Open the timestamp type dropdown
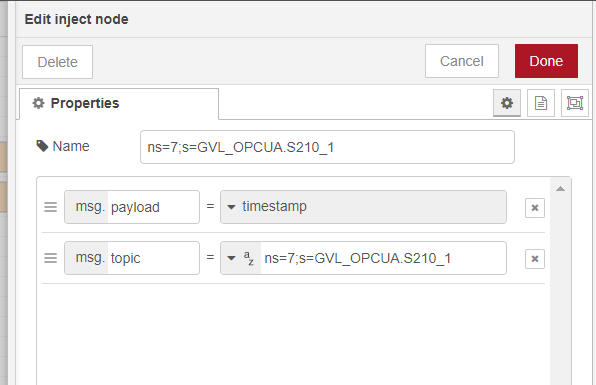Viewport: 596px width, 385px height. pyautogui.click(x=363, y=207)
